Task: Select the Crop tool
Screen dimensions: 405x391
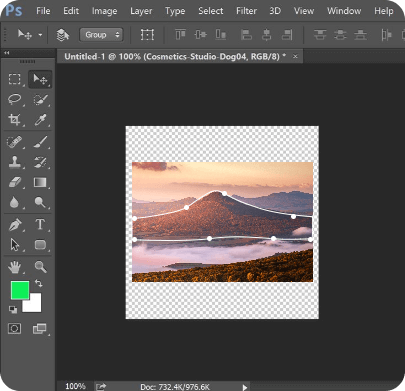Action: point(14,119)
